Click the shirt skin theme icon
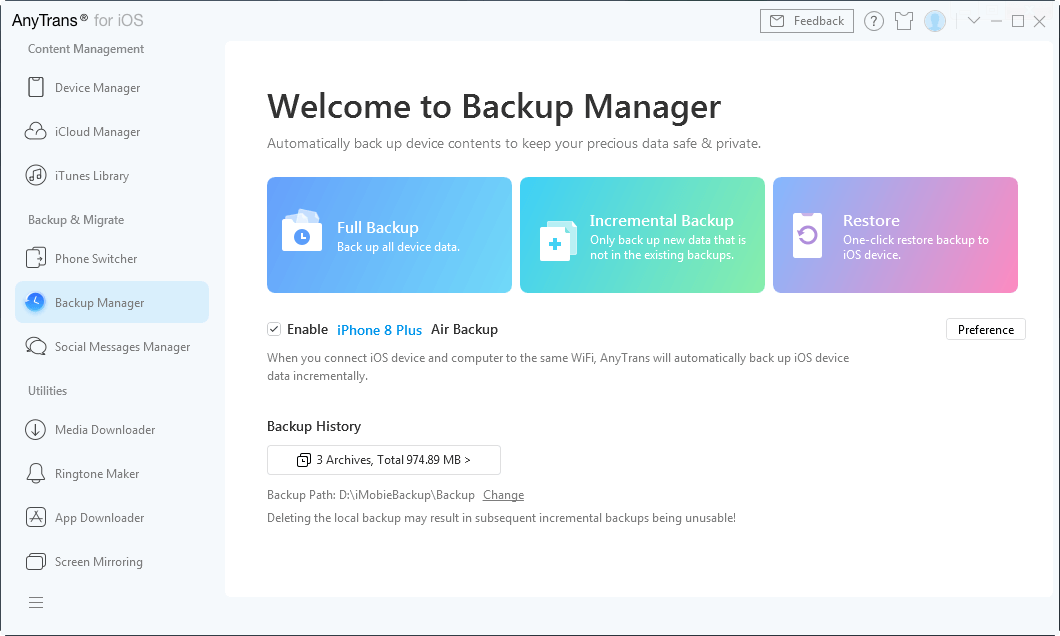 904,21
